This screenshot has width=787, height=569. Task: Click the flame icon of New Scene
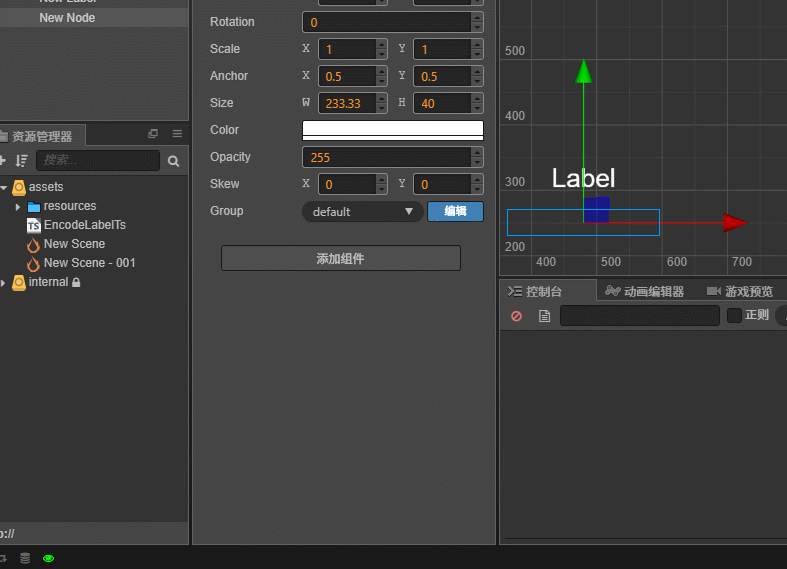(x=33, y=245)
